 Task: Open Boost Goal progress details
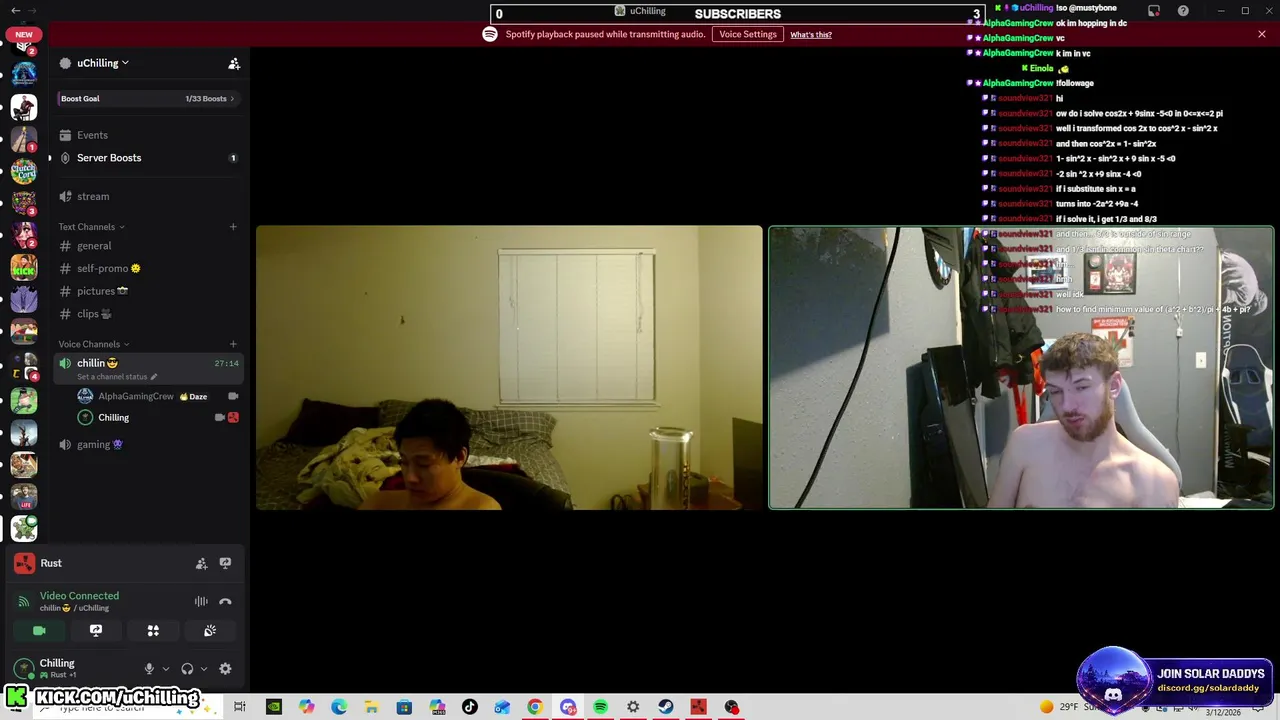pos(146,99)
